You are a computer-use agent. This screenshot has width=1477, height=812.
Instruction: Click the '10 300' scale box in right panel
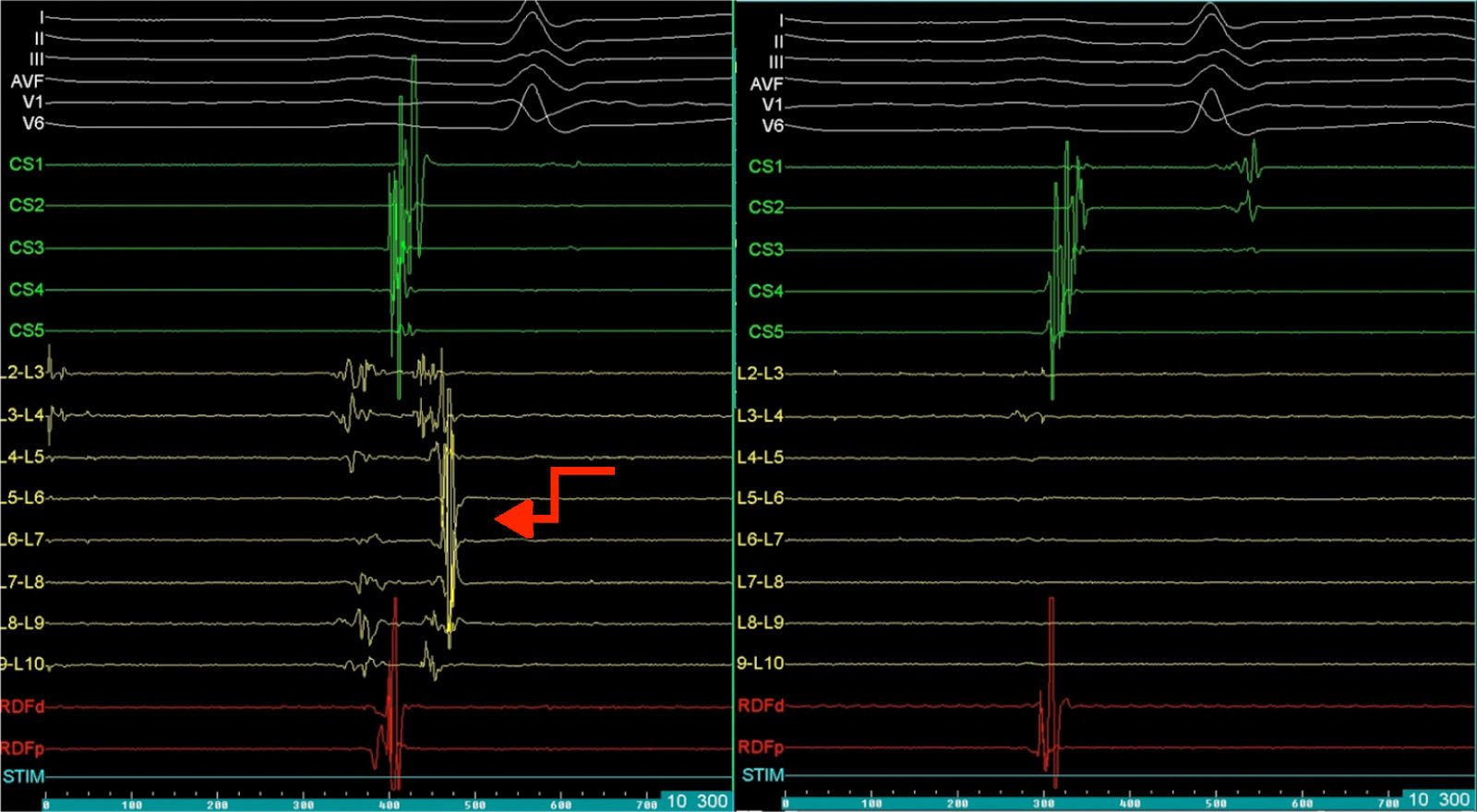coord(1438,799)
